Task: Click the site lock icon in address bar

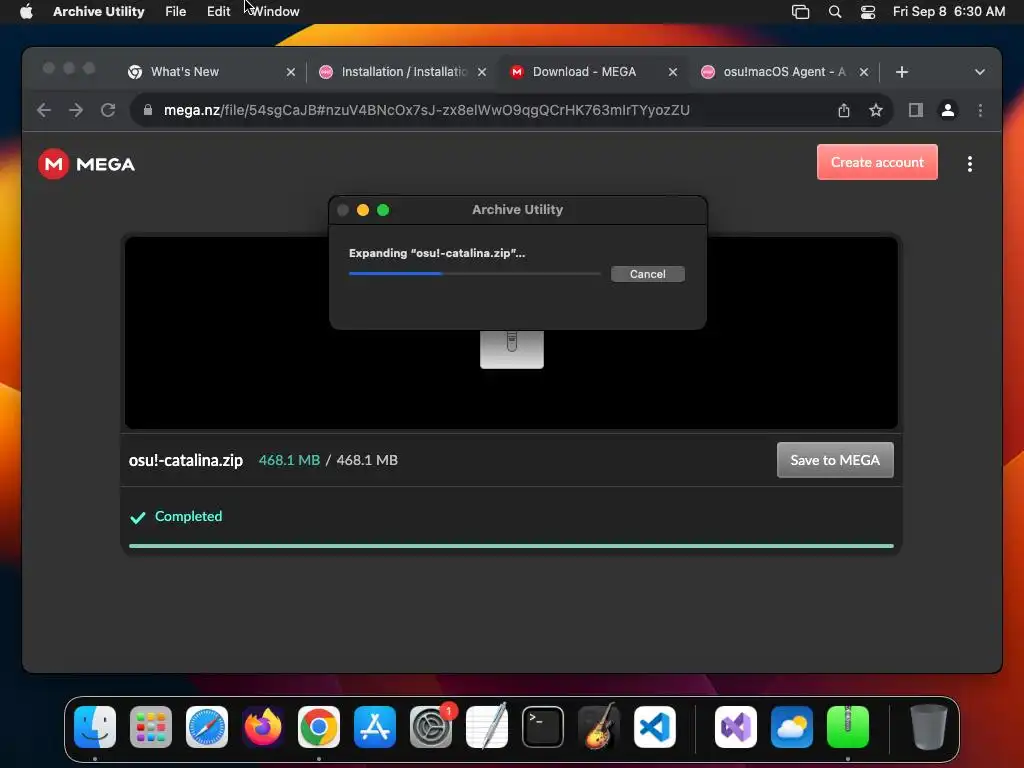Action: pyautogui.click(x=148, y=110)
